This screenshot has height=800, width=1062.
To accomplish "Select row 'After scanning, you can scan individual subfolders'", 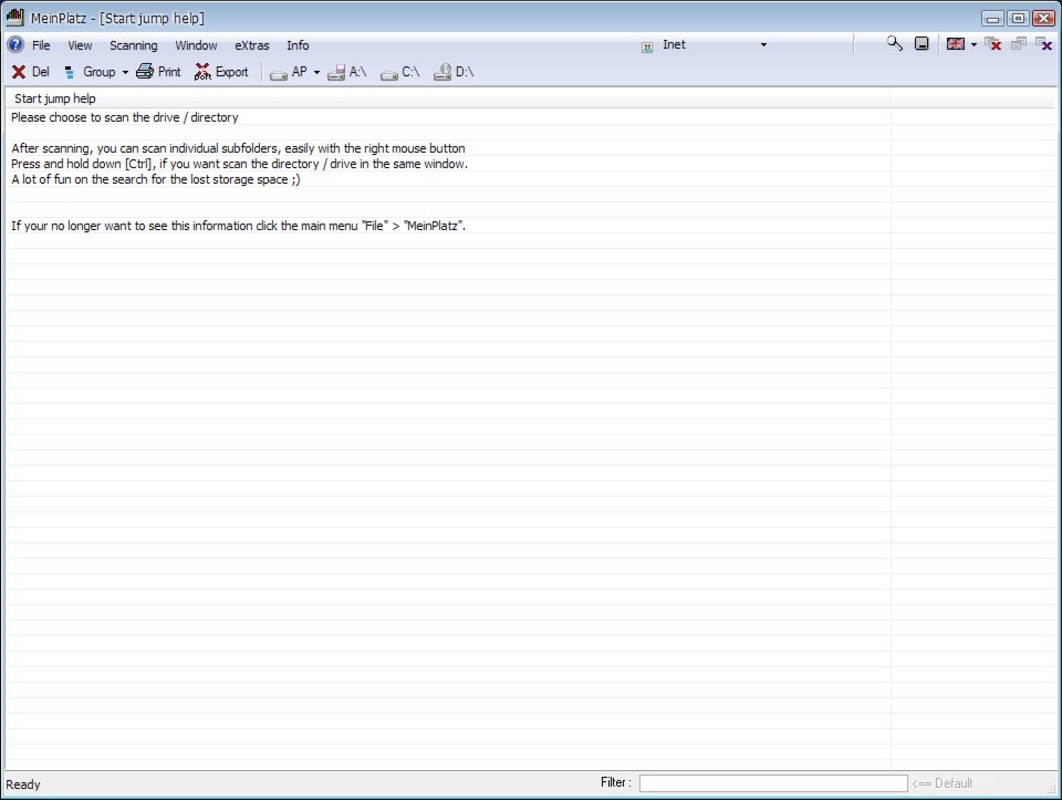I will (238, 148).
